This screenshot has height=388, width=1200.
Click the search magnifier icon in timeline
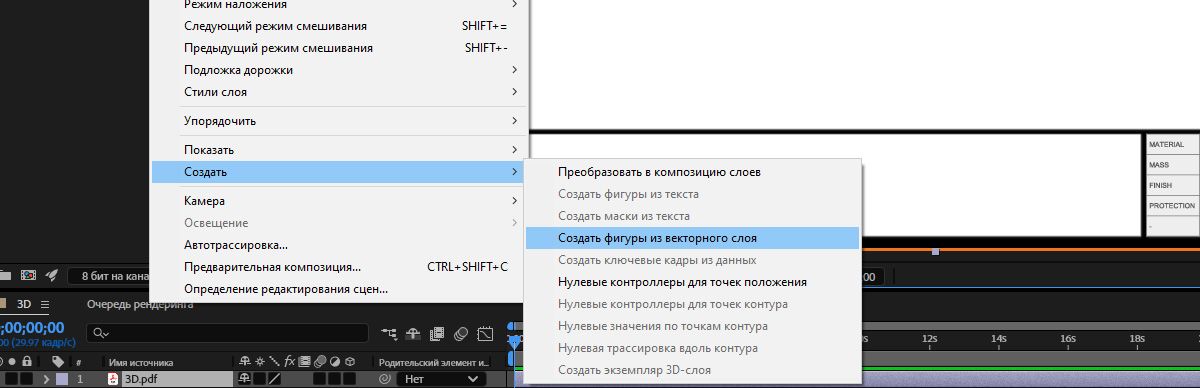coord(100,333)
